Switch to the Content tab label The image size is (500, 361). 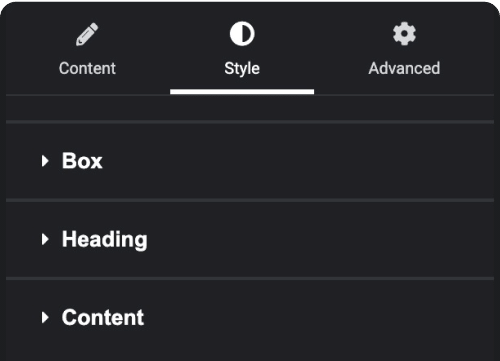click(87, 68)
